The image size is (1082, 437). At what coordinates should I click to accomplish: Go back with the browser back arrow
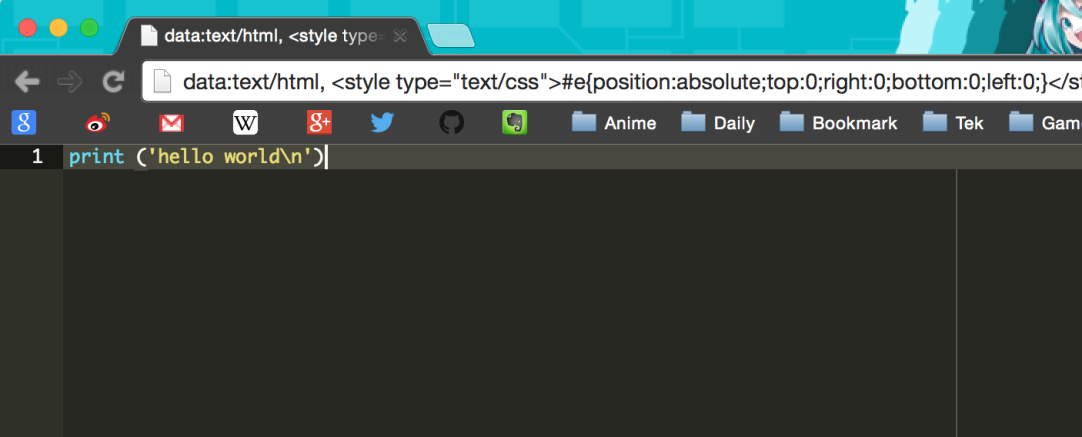[x=27, y=82]
